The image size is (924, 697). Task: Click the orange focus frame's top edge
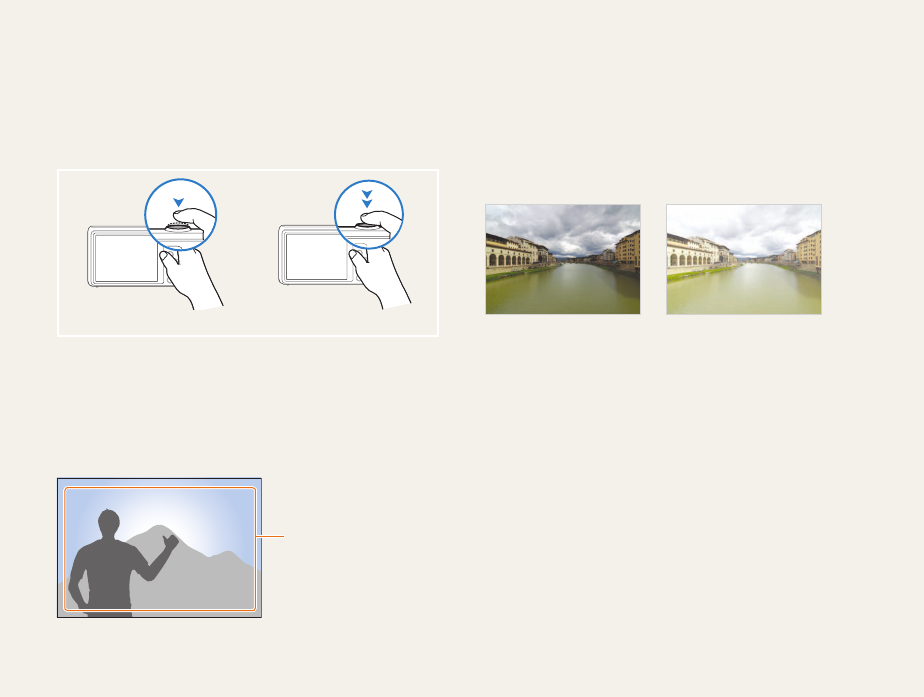point(160,488)
